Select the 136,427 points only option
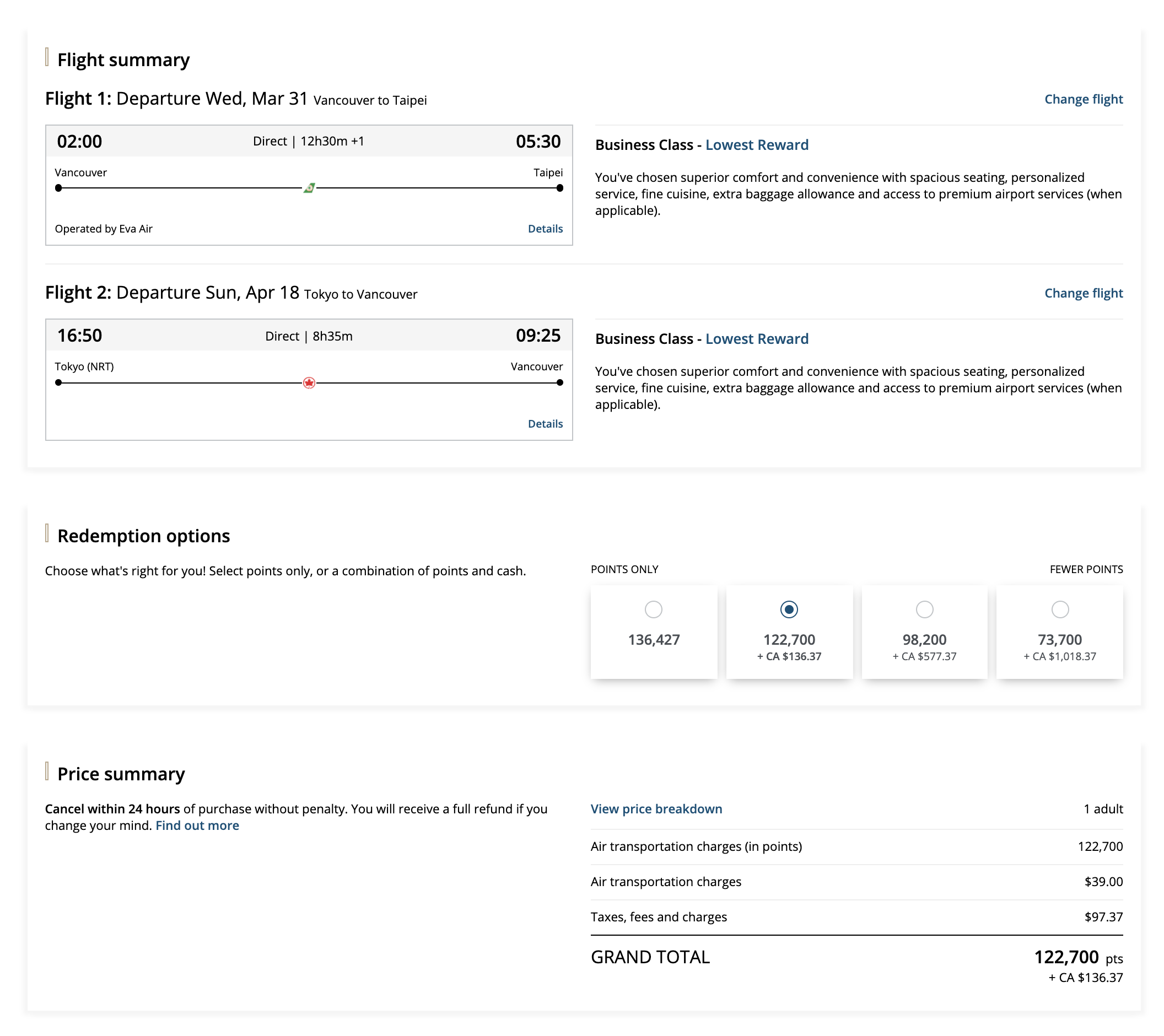Screen dimensions: 1164x1036 coord(653,609)
